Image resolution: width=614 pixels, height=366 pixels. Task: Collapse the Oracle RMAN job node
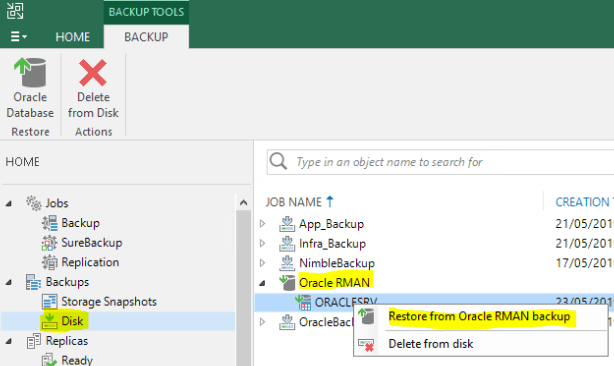coord(262,283)
